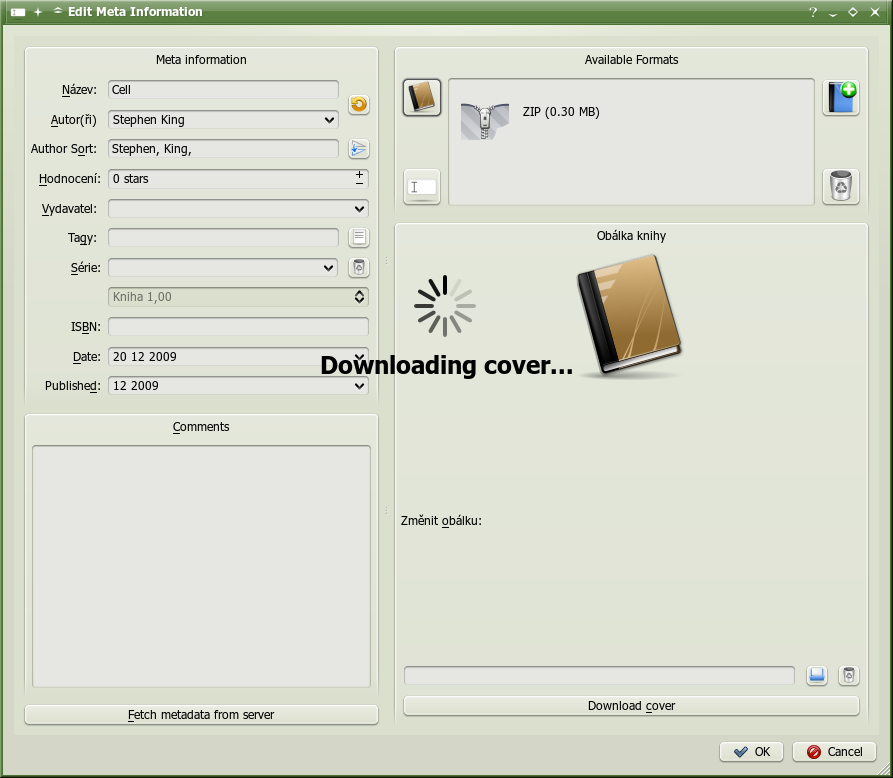Click add new format icon
This screenshot has height=778, width=893.
coord(840,97)
